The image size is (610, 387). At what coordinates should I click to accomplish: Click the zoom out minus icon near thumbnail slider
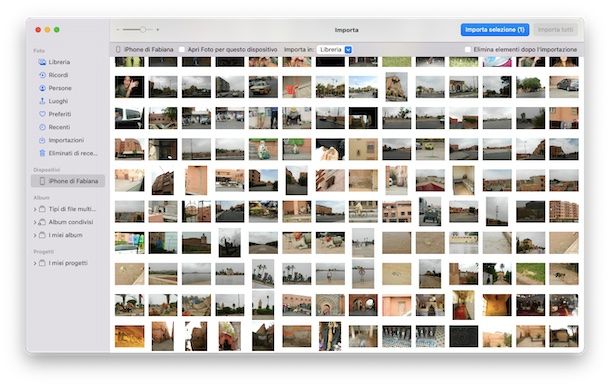118,30
